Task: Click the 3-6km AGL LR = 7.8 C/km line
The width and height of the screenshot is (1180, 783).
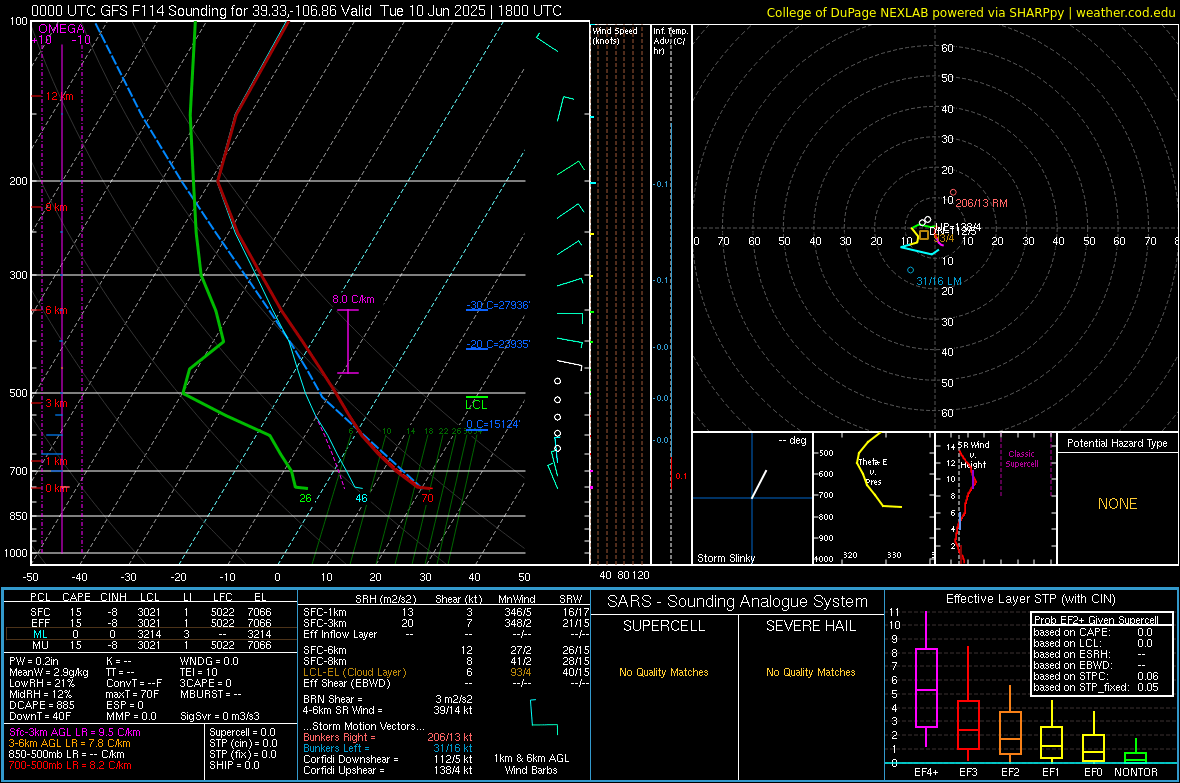Action: point(70,743)
